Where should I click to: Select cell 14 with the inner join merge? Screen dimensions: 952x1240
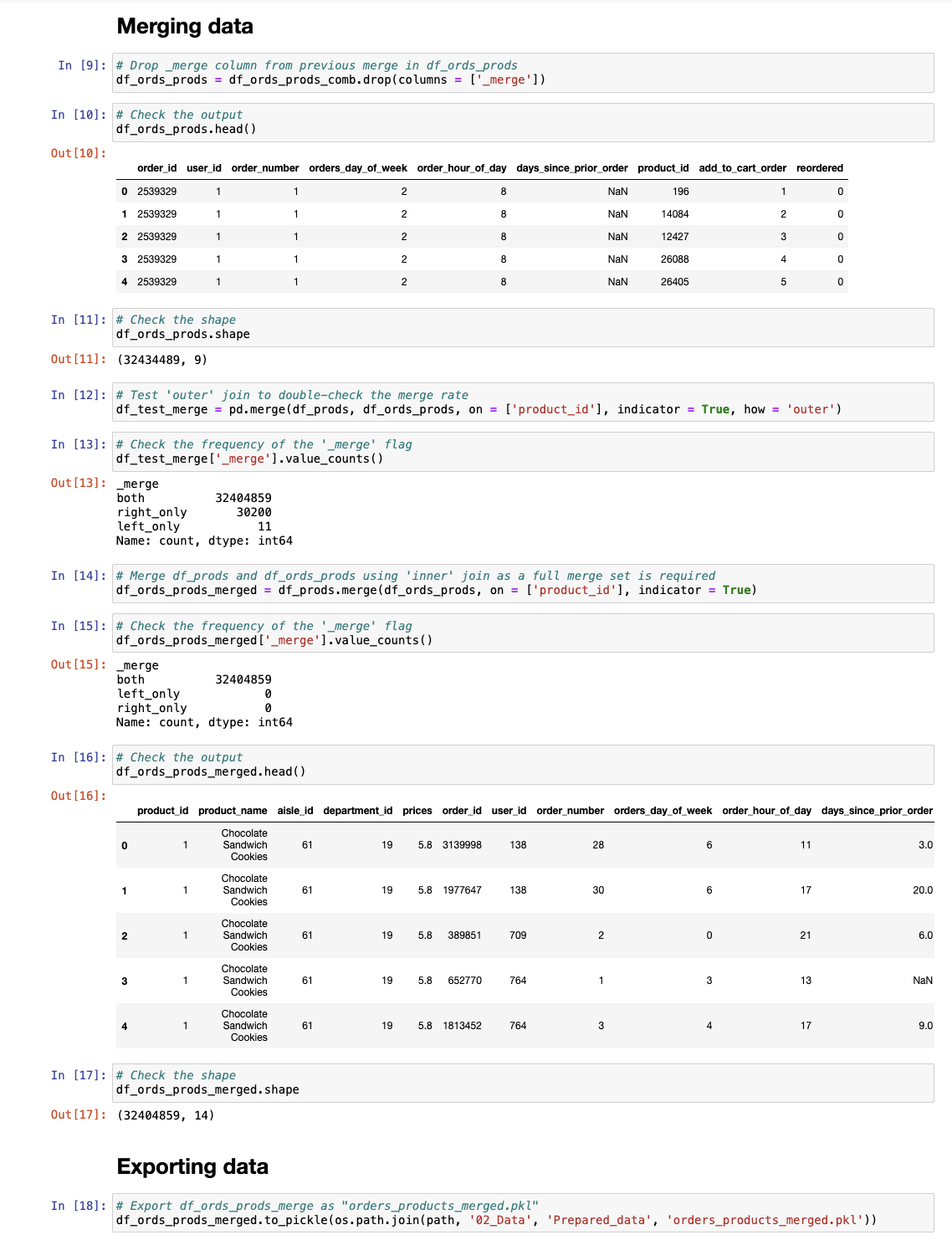coord(523,583)
